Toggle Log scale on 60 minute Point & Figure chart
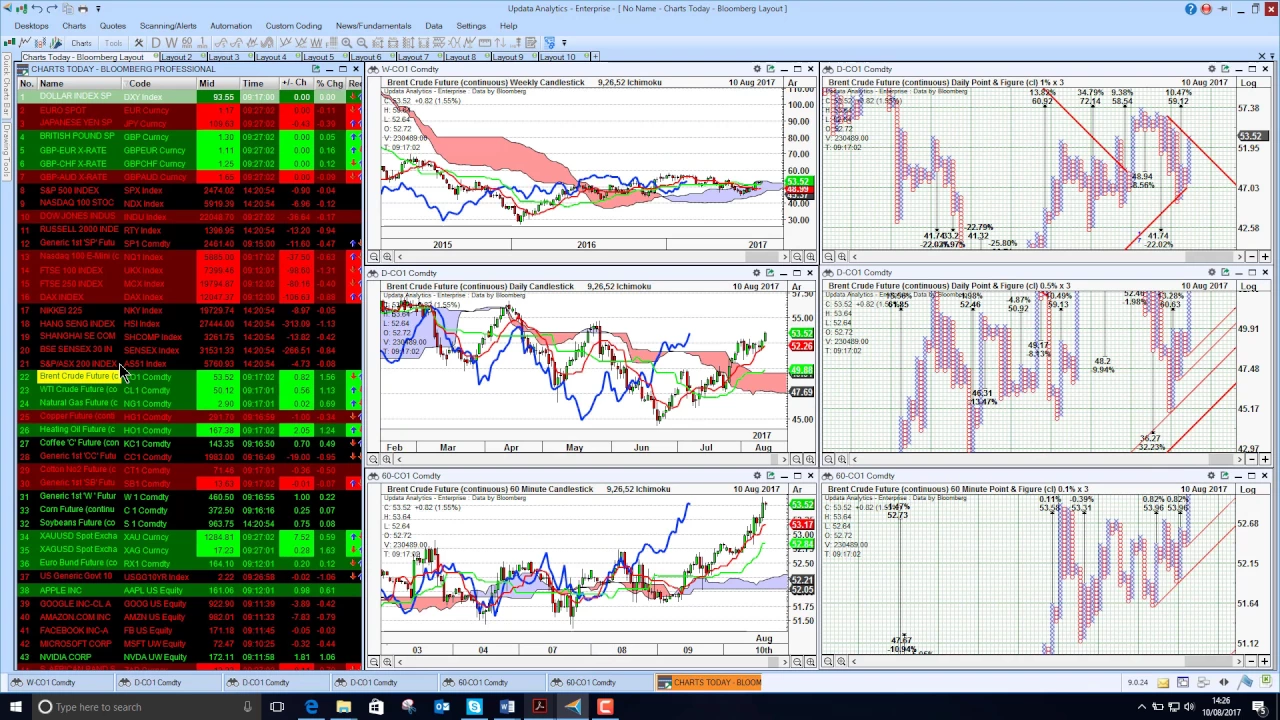1280x720 pixels. [1248, 490]
